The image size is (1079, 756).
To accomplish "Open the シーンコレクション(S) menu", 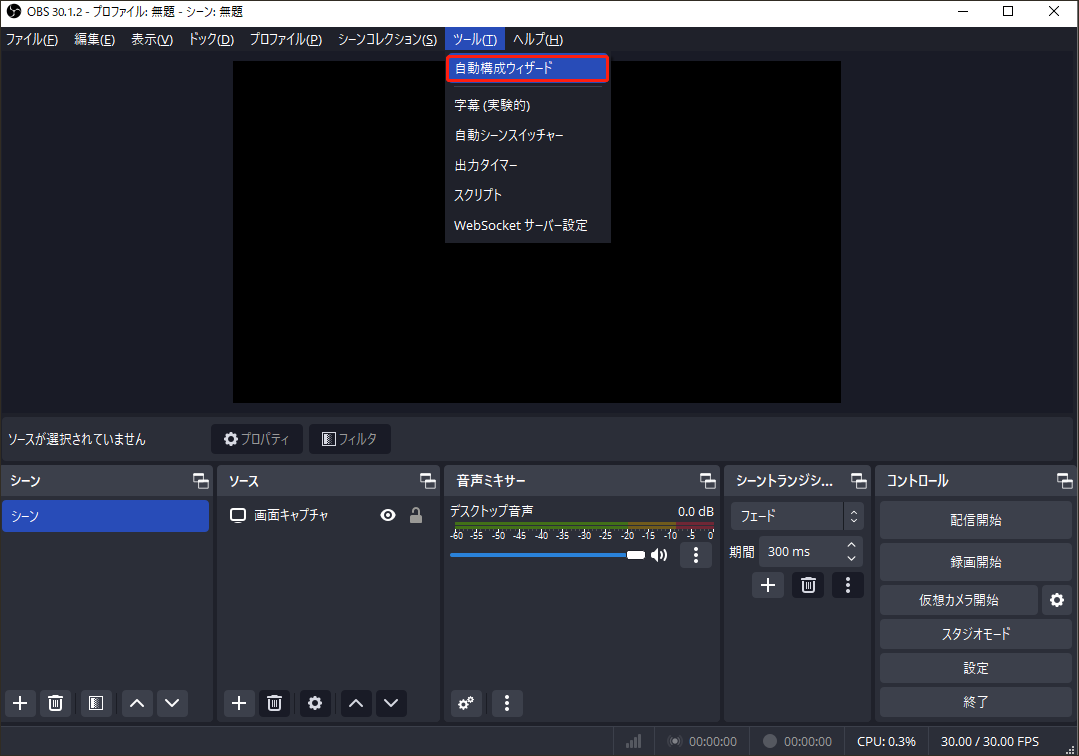I will point(387,39).
